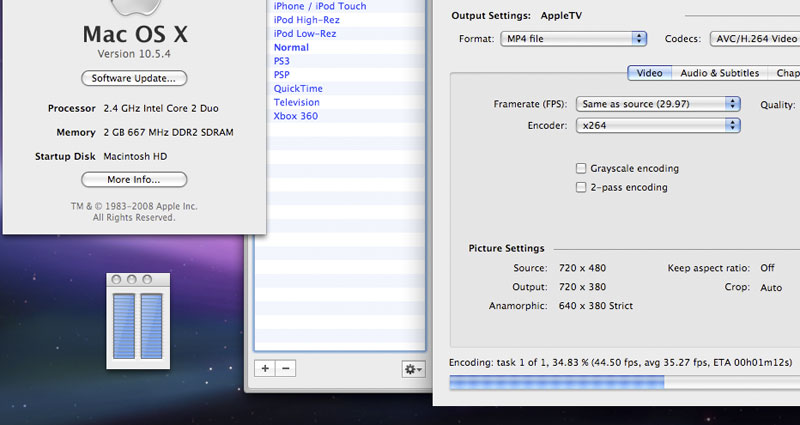The height and width of the screenshot is (425, 800).
Task: Click the 'Macintosh HD' startup disk text
Action: click(x=135, y=156)
